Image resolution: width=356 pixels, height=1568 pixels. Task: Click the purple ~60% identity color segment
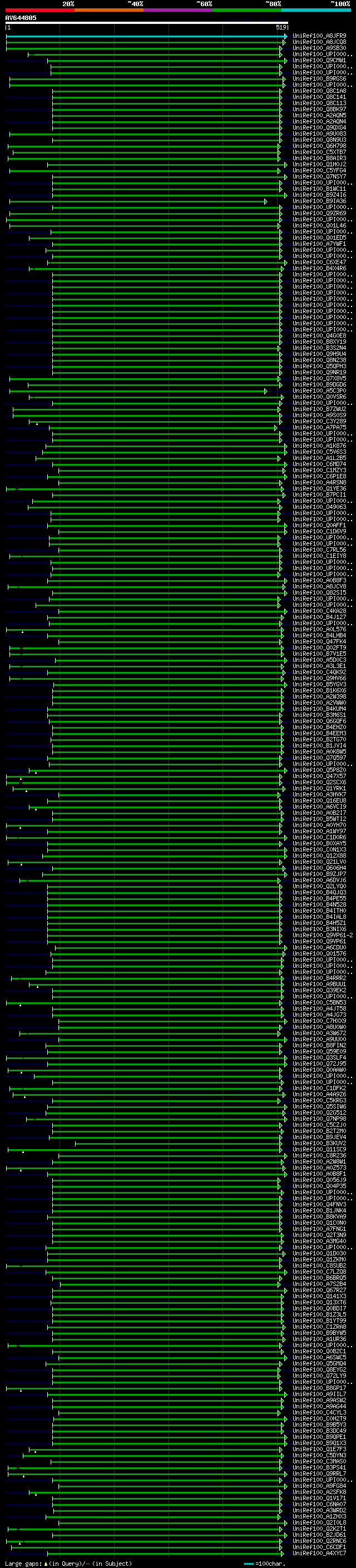(x=179, y=10)
